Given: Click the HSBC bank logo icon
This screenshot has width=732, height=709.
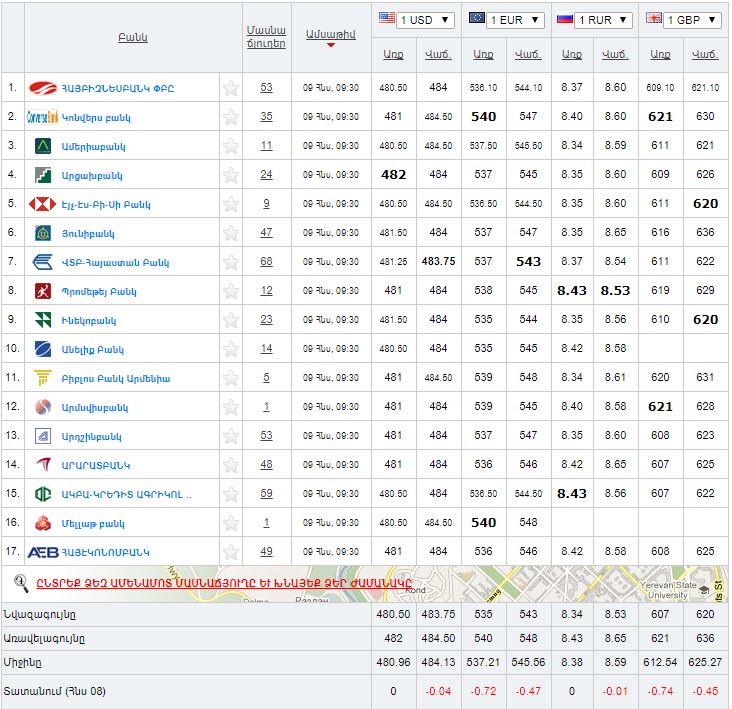Looking at the screenshot, I should click(43, 204).
